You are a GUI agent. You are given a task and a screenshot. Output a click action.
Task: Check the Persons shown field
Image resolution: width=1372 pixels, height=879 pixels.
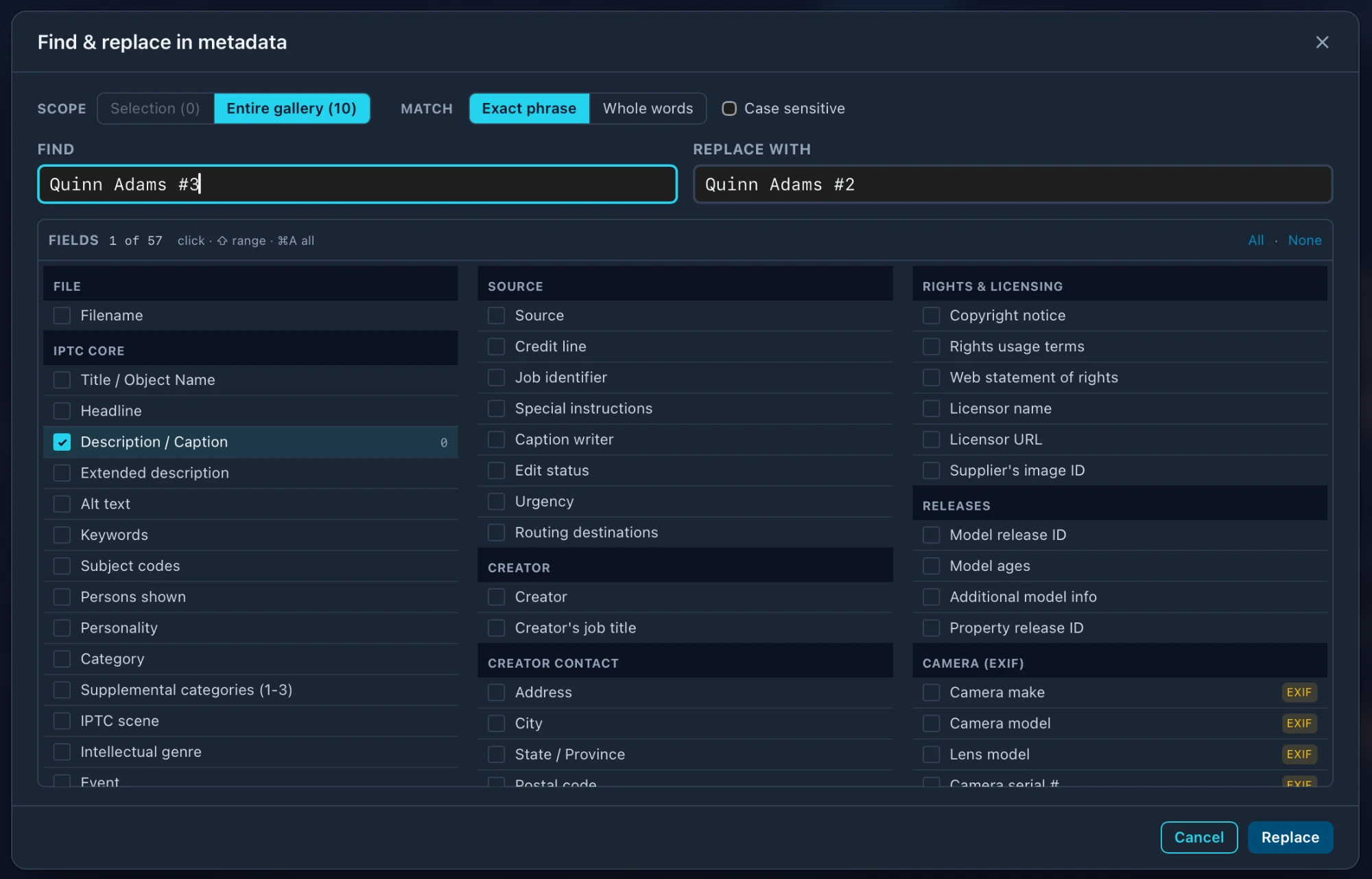click(x=62, y=597)
